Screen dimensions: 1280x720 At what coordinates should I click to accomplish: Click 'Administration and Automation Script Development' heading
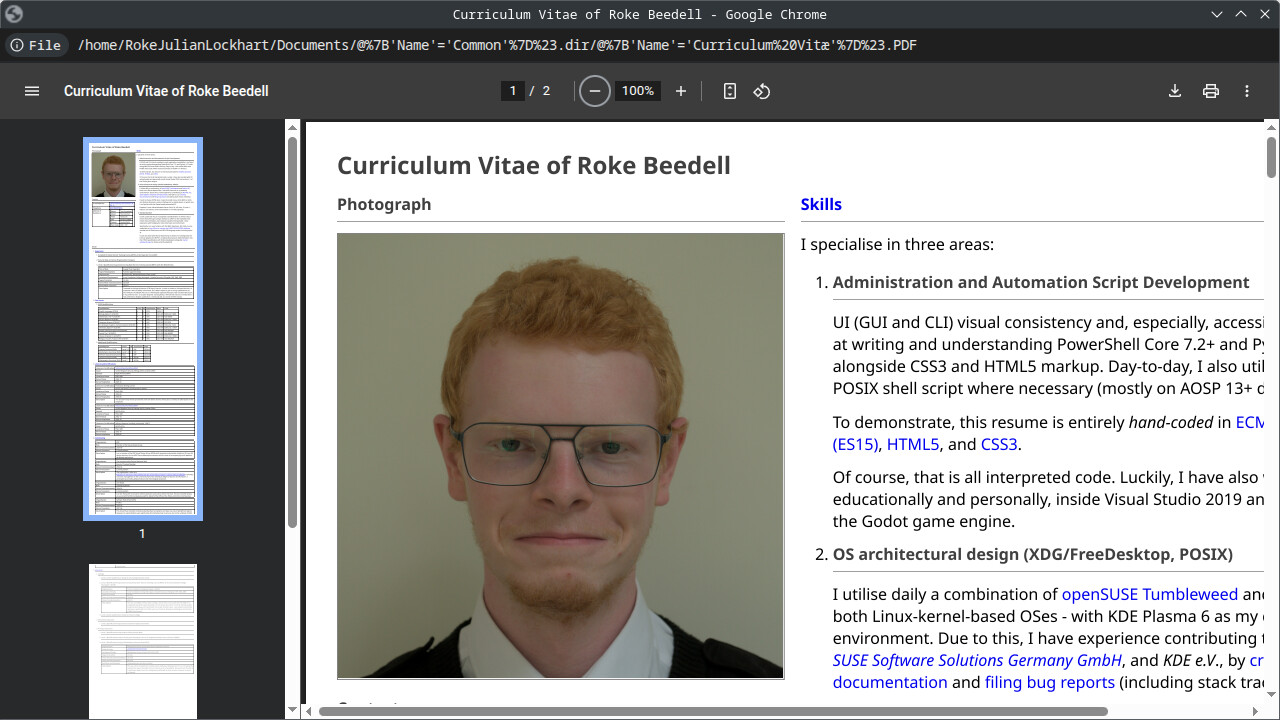tap(1041, 282)
